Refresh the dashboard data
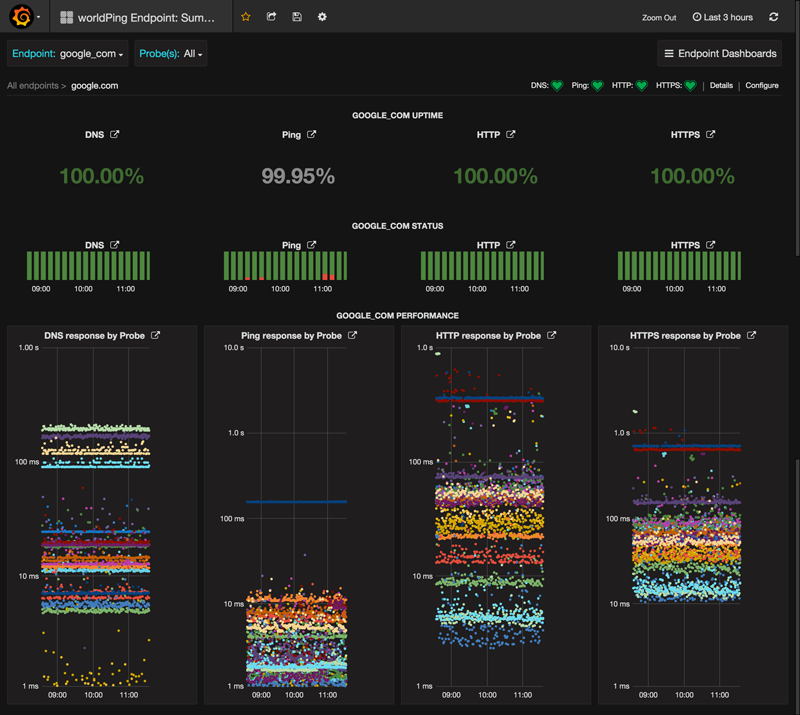Screen dimensions: 800x715 pos(773,17)
